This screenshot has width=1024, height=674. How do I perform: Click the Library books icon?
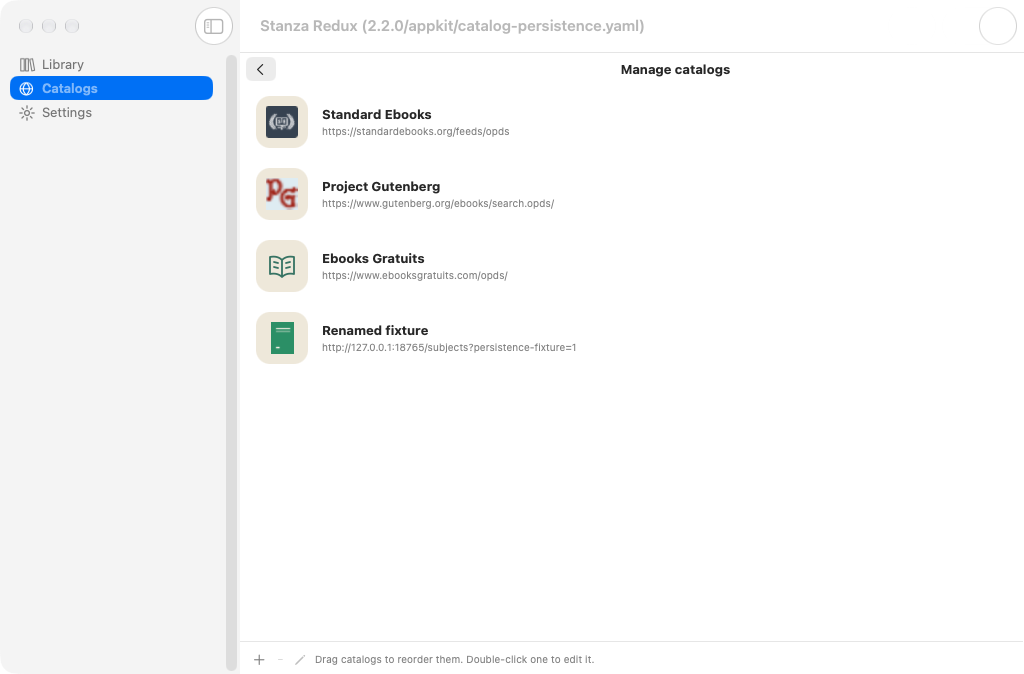click(x=27, y=65)
